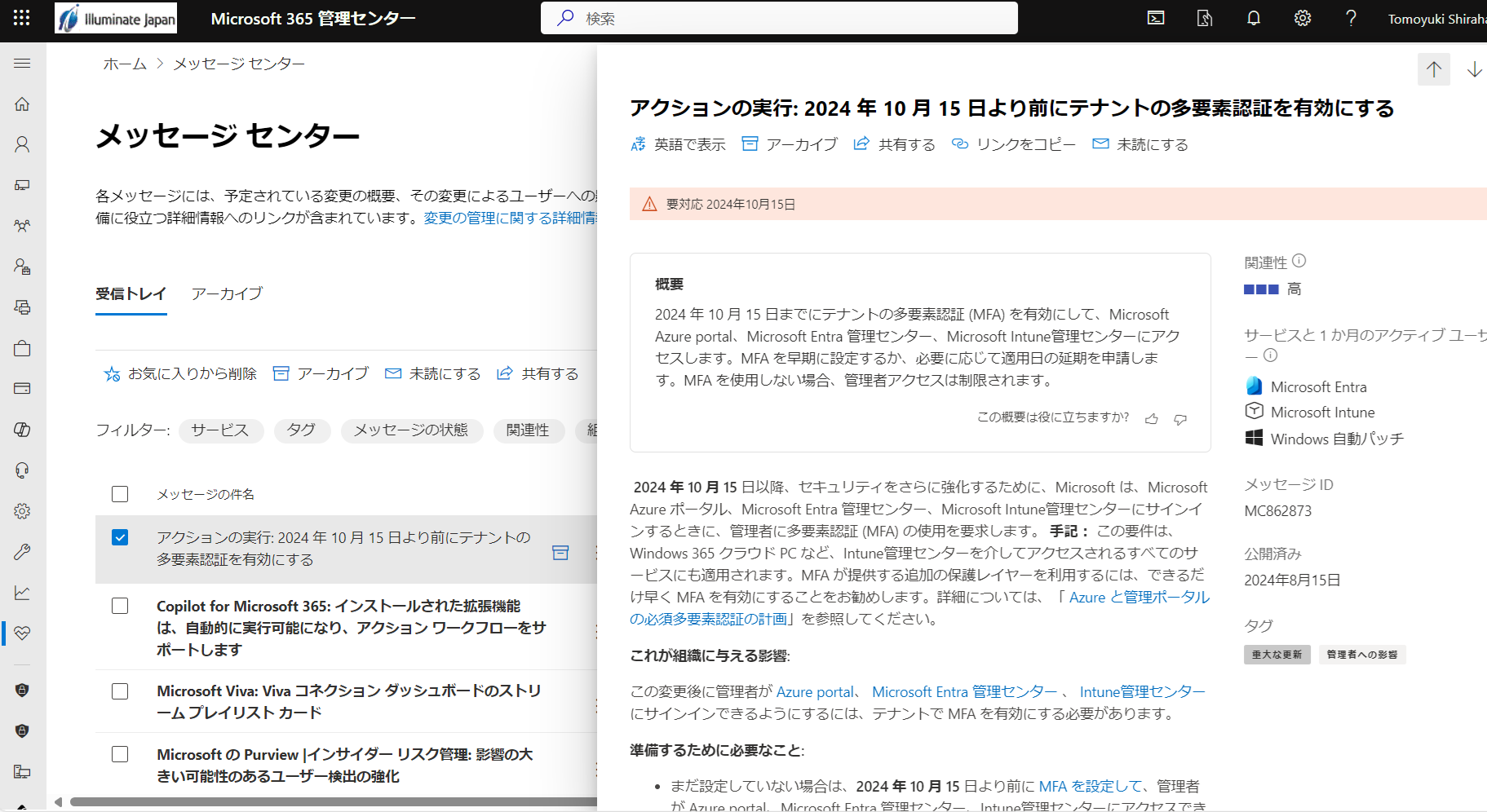
Task: Open Resources printer-like sidebar icon
Action: click(22, 307)
